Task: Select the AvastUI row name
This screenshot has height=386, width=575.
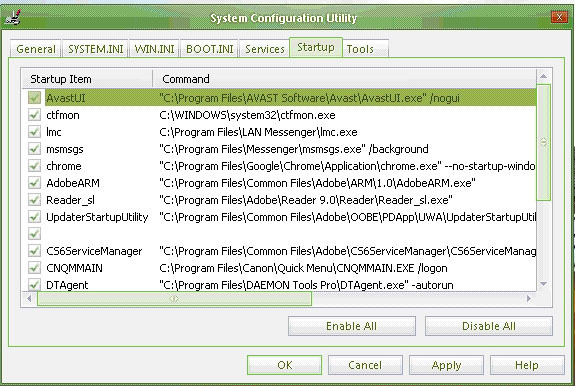Action: pyautogui.click(x=66, y=98)
